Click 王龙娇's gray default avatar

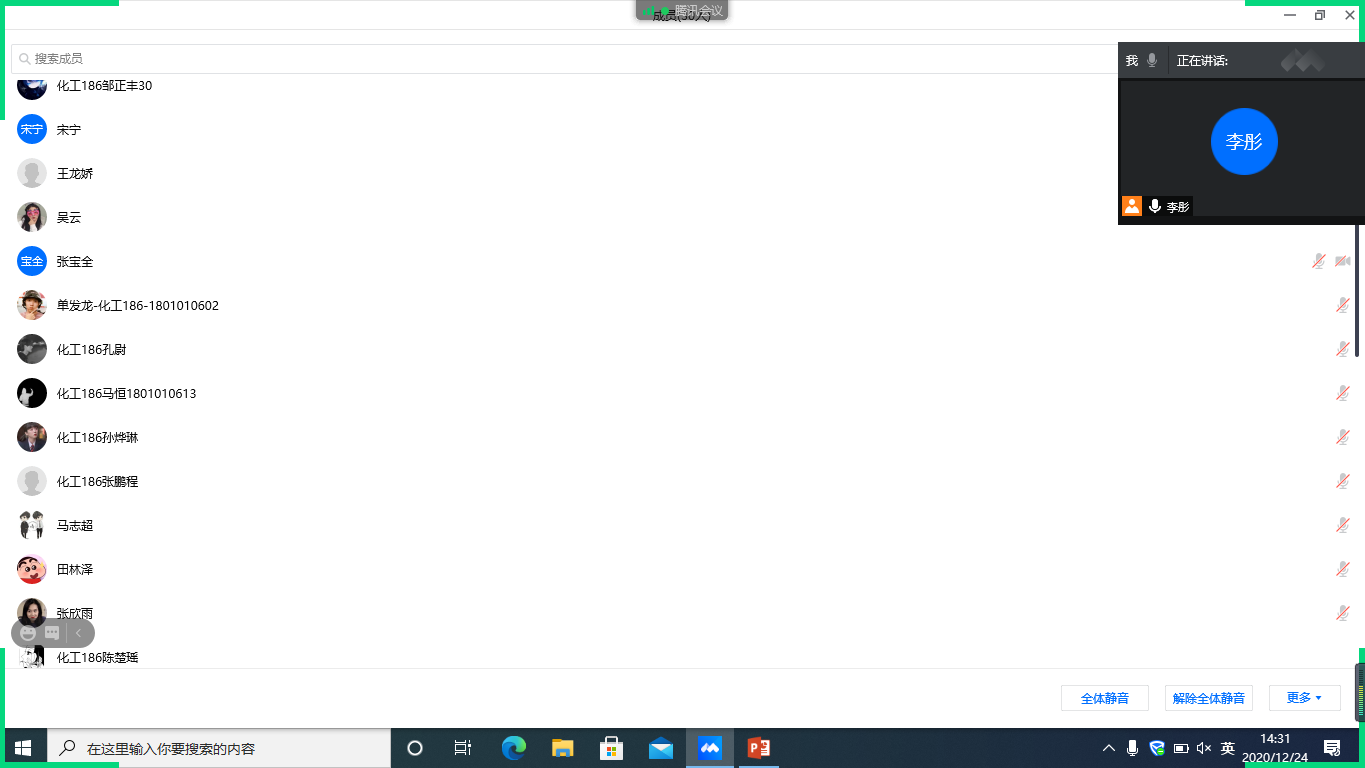click(x=32, y=173)
